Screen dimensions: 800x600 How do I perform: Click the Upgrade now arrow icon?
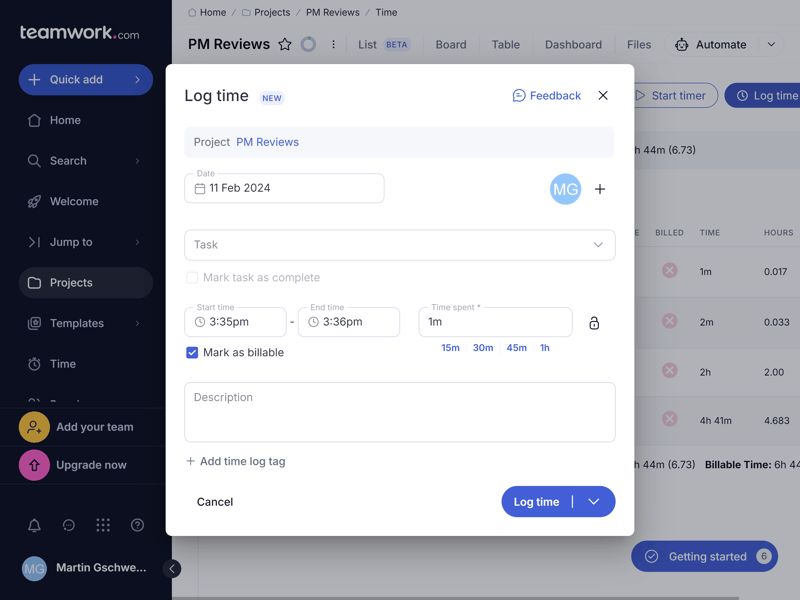tap(34, 465)
